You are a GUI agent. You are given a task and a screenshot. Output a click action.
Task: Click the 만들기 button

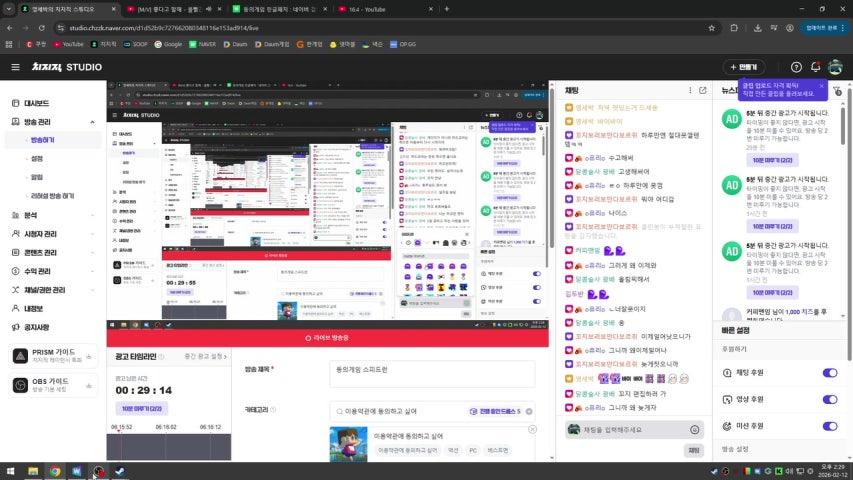744,67
